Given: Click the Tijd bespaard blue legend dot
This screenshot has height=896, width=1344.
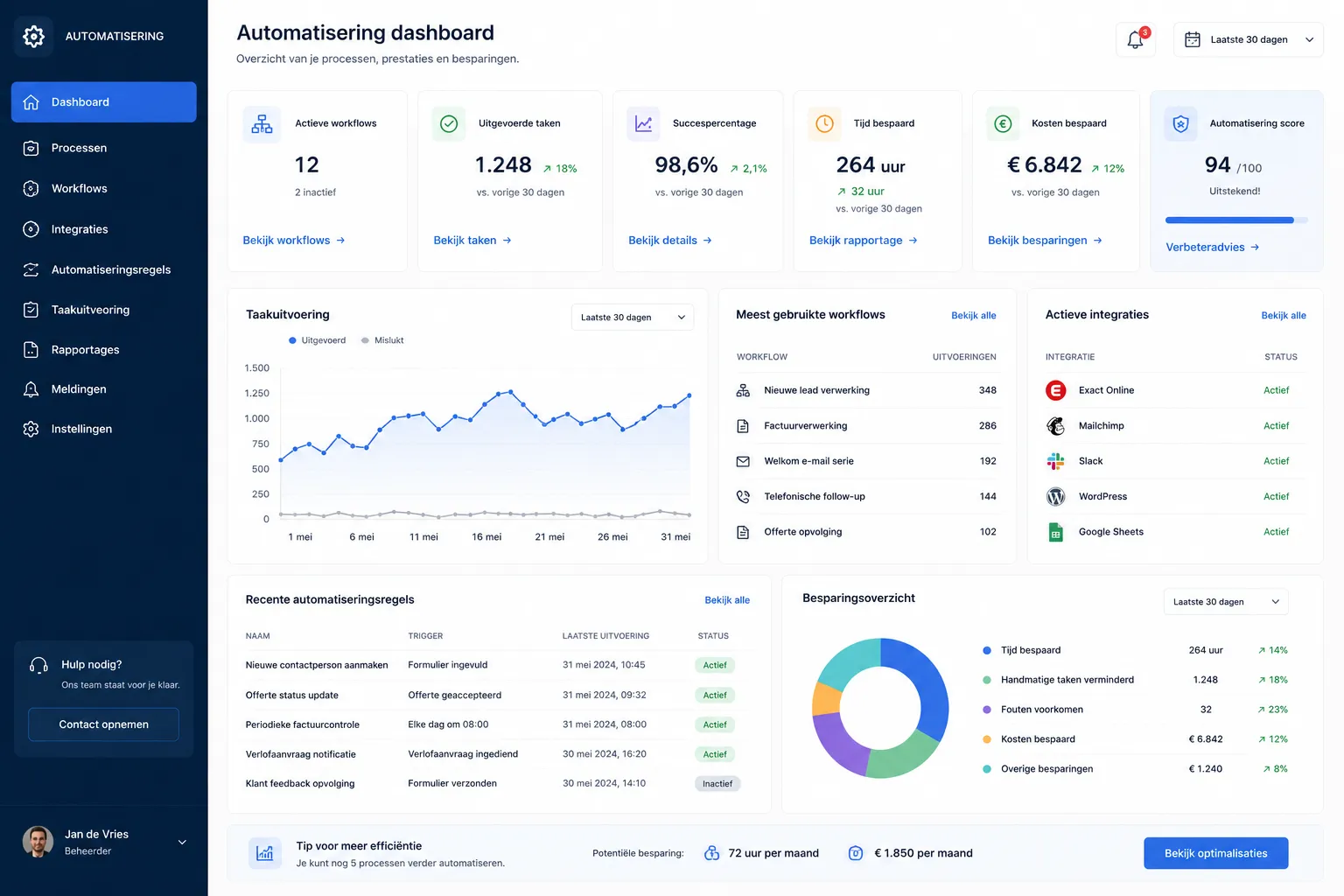Looking at the screenshot, I should [x=987, y=650].
